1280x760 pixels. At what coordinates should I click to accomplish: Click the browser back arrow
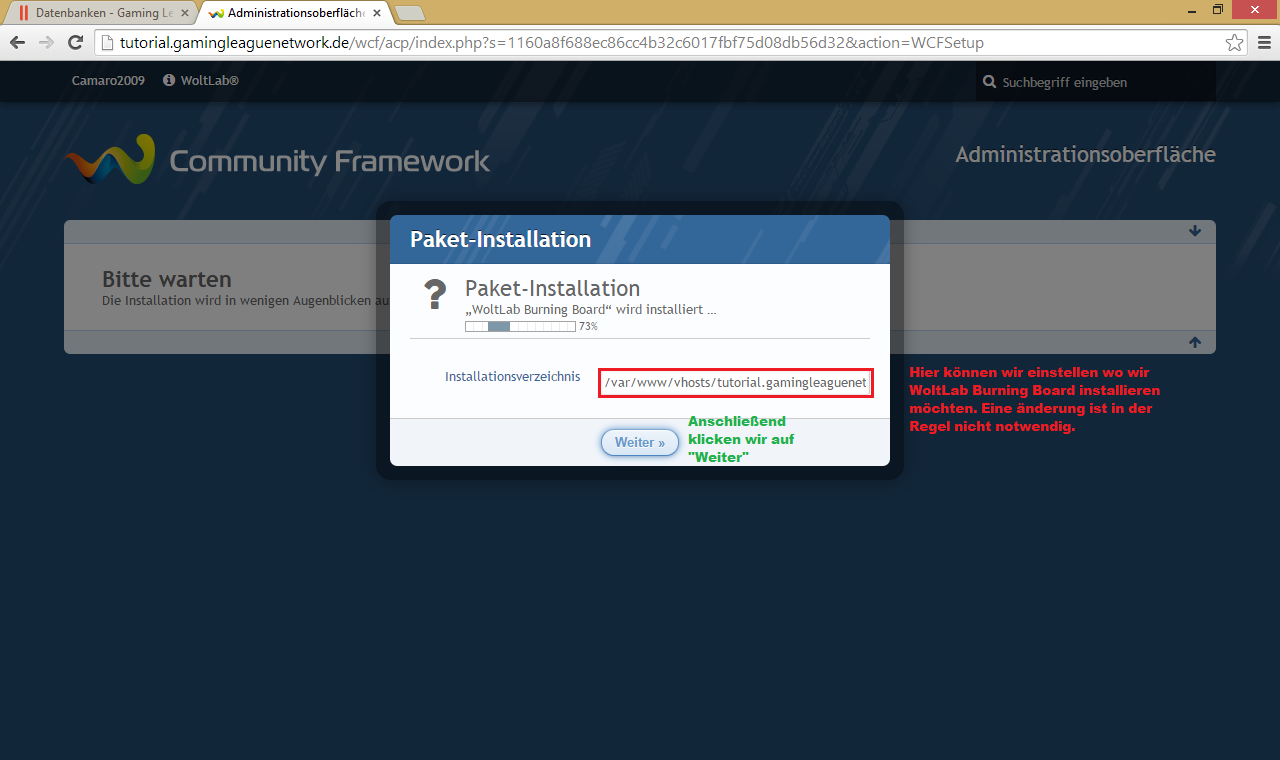click(17, 43)
